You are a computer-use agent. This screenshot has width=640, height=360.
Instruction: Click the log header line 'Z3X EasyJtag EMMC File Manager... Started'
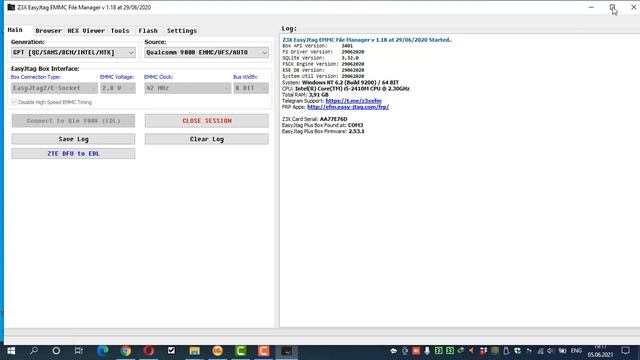(367, 40)
